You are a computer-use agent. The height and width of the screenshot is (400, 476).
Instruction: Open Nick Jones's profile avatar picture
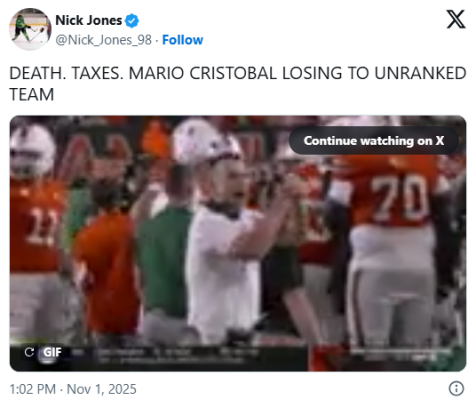point(30,30)
